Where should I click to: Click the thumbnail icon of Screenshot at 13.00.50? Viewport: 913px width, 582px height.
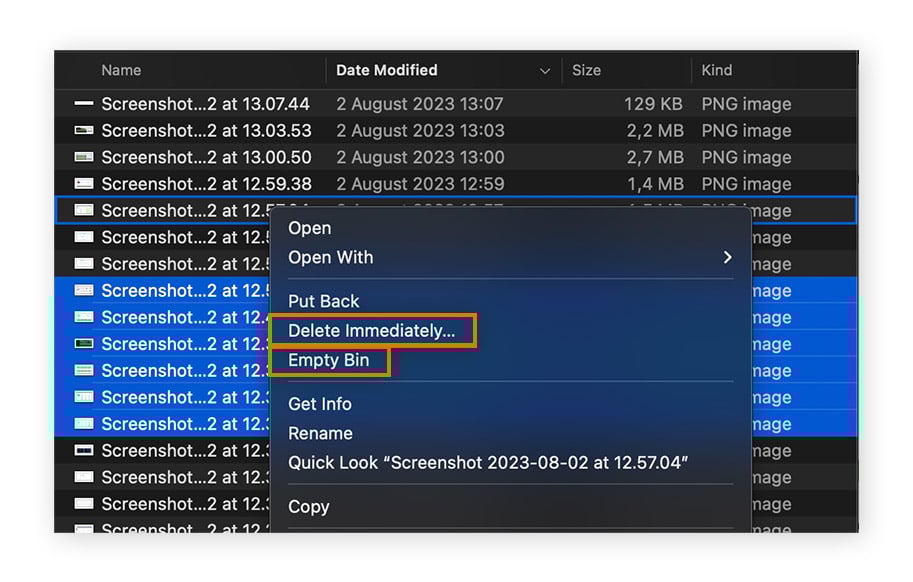point(87,157)
